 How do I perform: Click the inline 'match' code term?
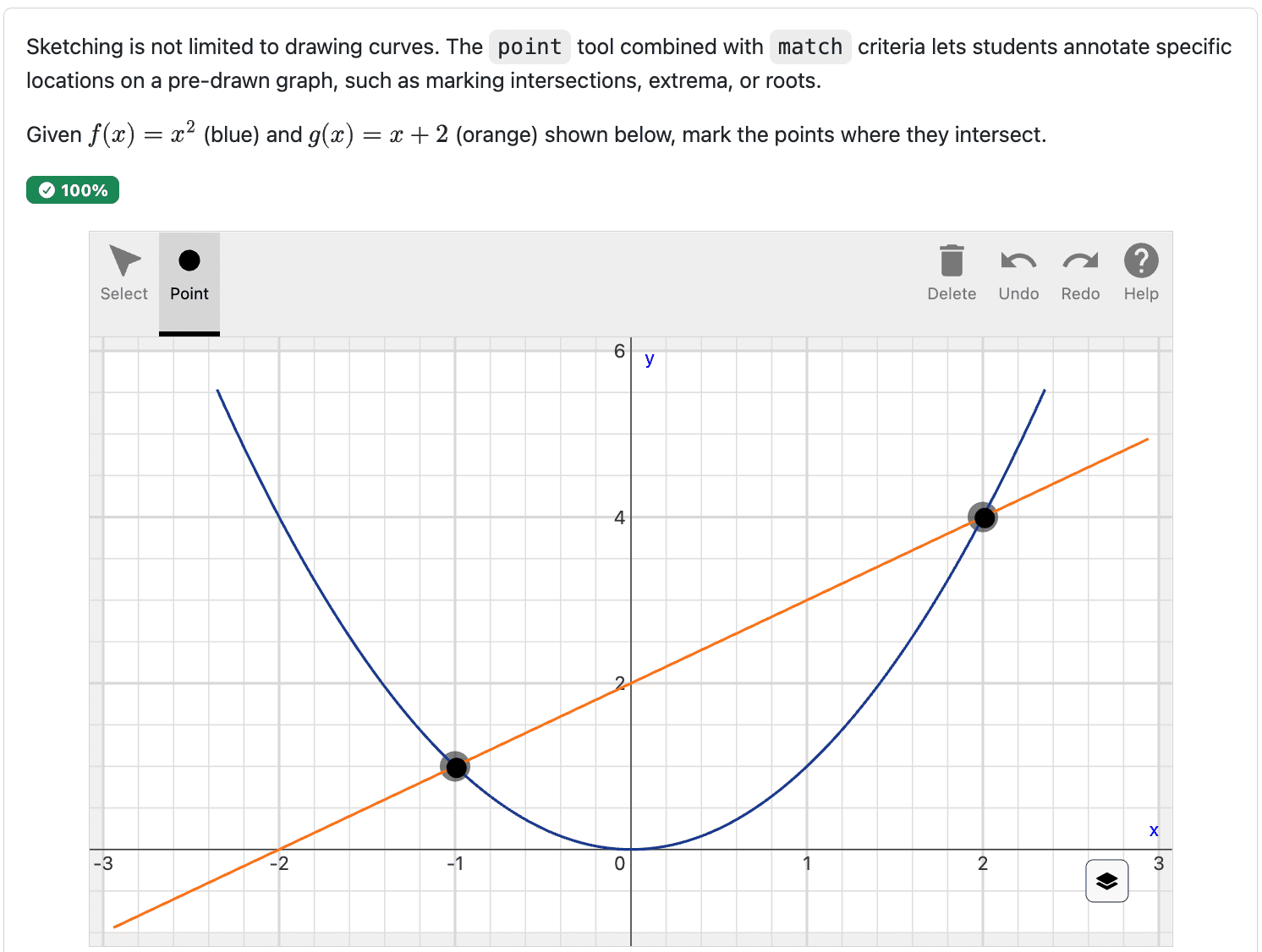810,47
